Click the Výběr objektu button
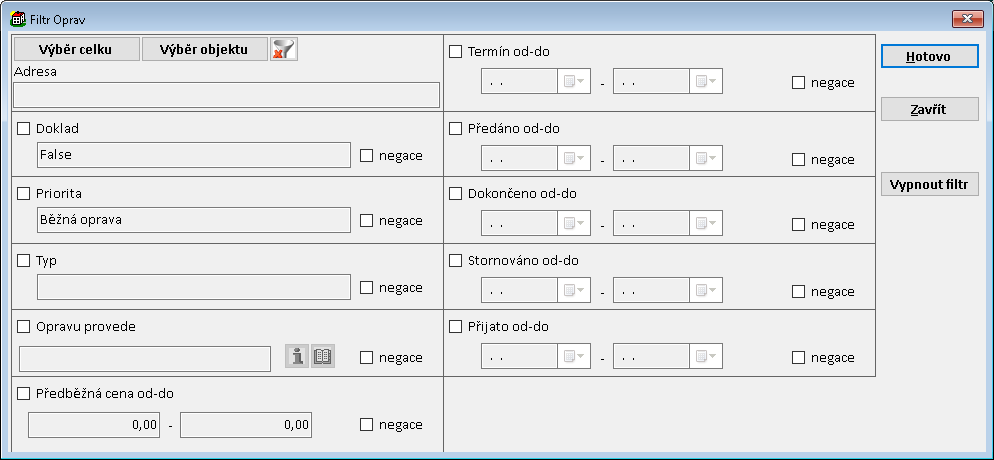 coord(204,49)
